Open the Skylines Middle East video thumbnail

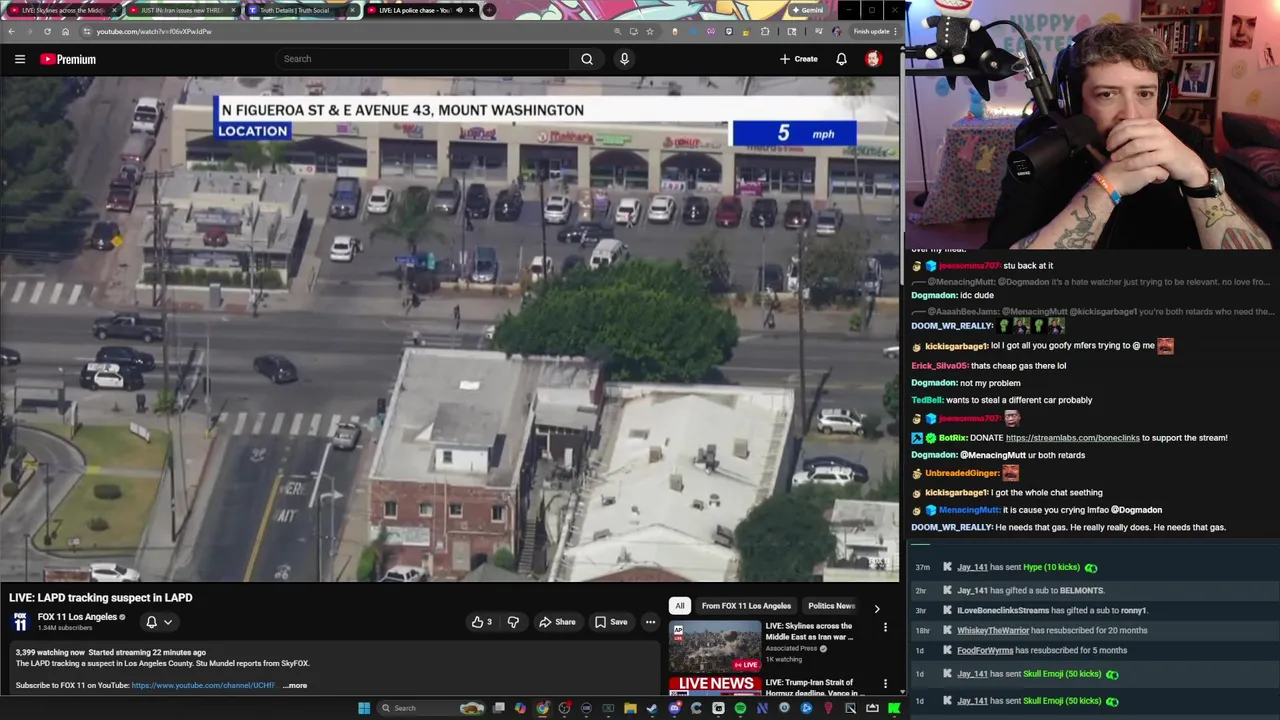pos(714,647)
